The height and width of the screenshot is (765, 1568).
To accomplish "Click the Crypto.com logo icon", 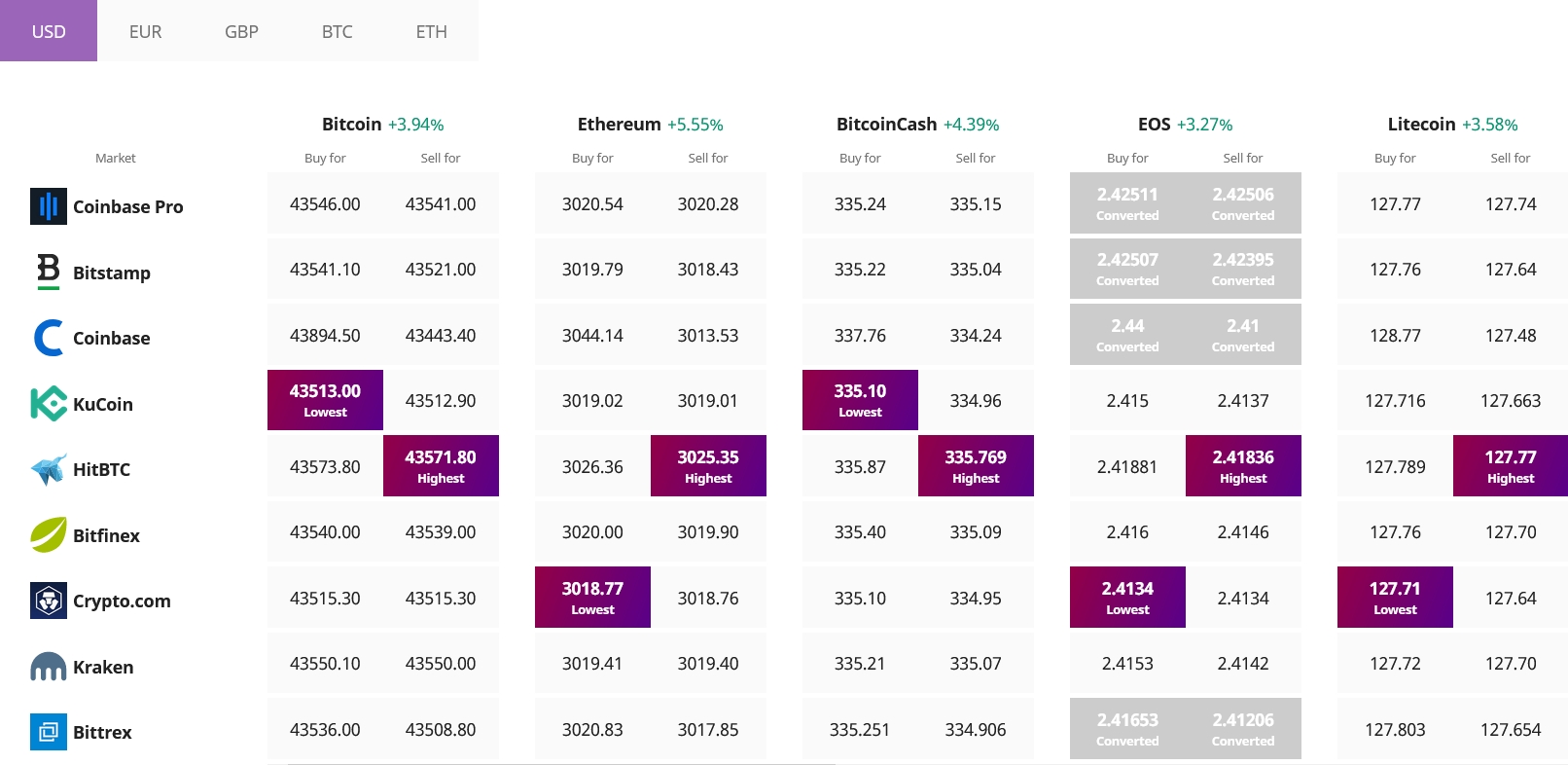I will (x=49, y=601).
